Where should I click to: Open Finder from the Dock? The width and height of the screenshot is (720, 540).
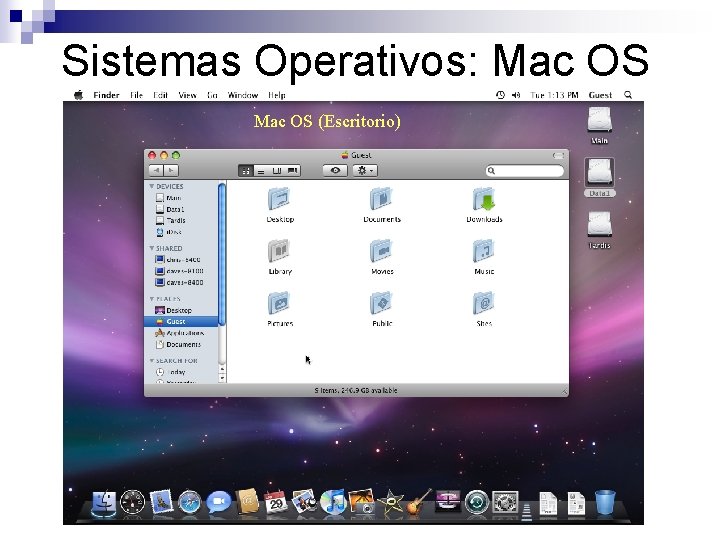pos(104,502)
